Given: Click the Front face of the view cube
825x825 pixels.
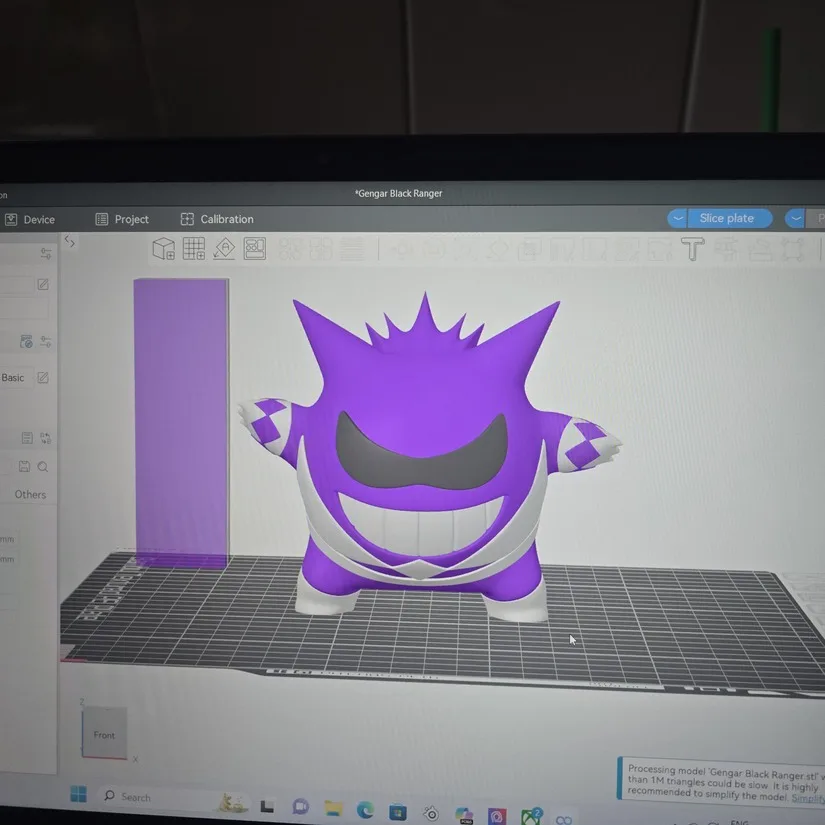Looking at the screenshot, I should click(104, 734).
